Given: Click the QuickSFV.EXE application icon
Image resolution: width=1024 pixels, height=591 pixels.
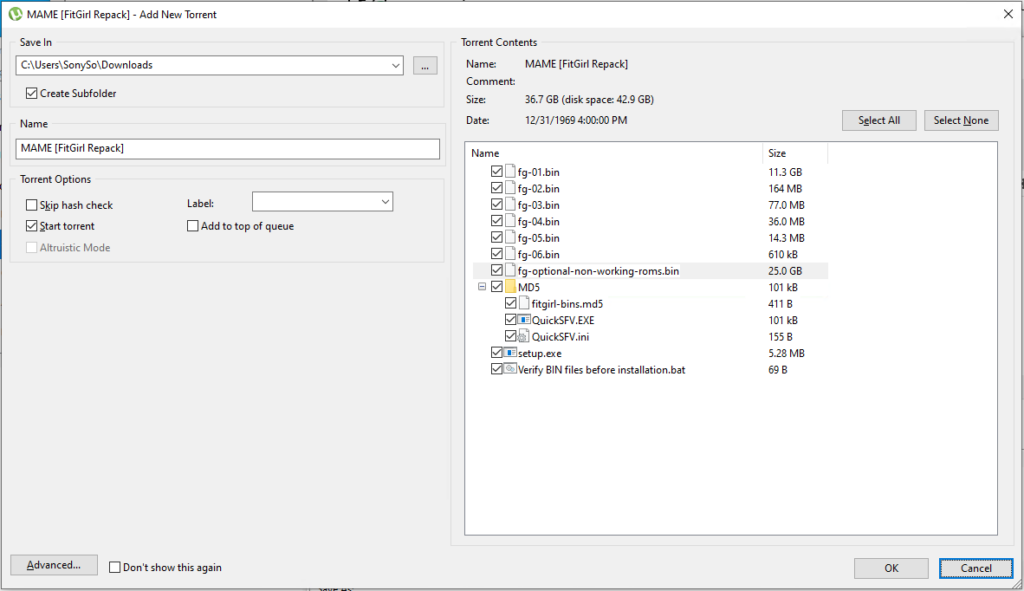Looking at the screenshot, I should coord(524,319).
